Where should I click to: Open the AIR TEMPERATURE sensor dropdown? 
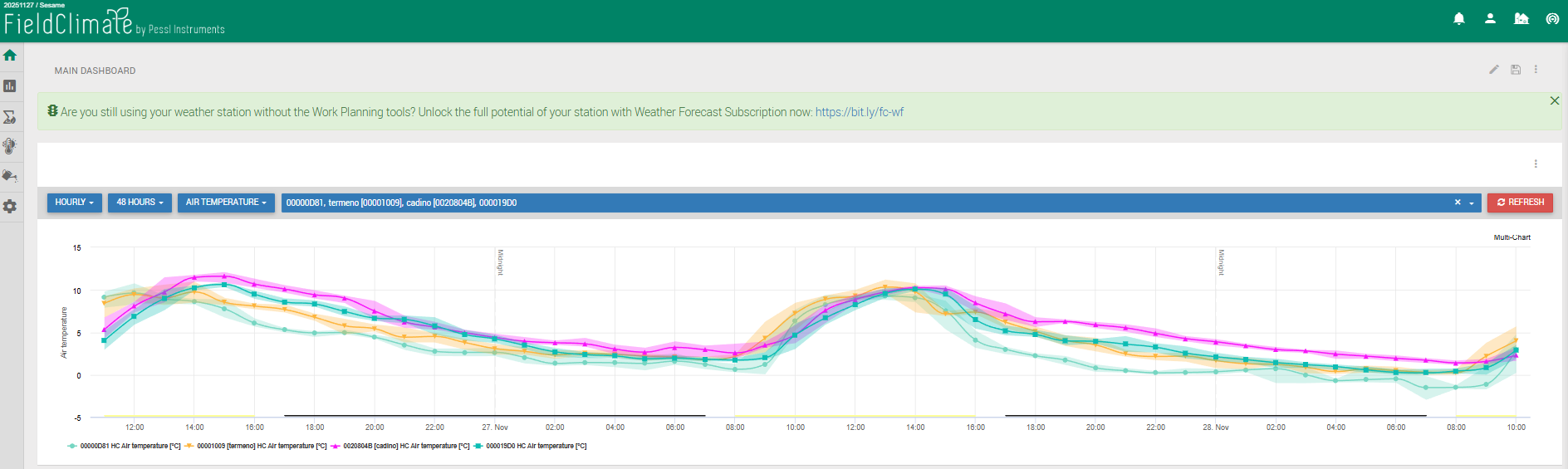pos(226,203)
